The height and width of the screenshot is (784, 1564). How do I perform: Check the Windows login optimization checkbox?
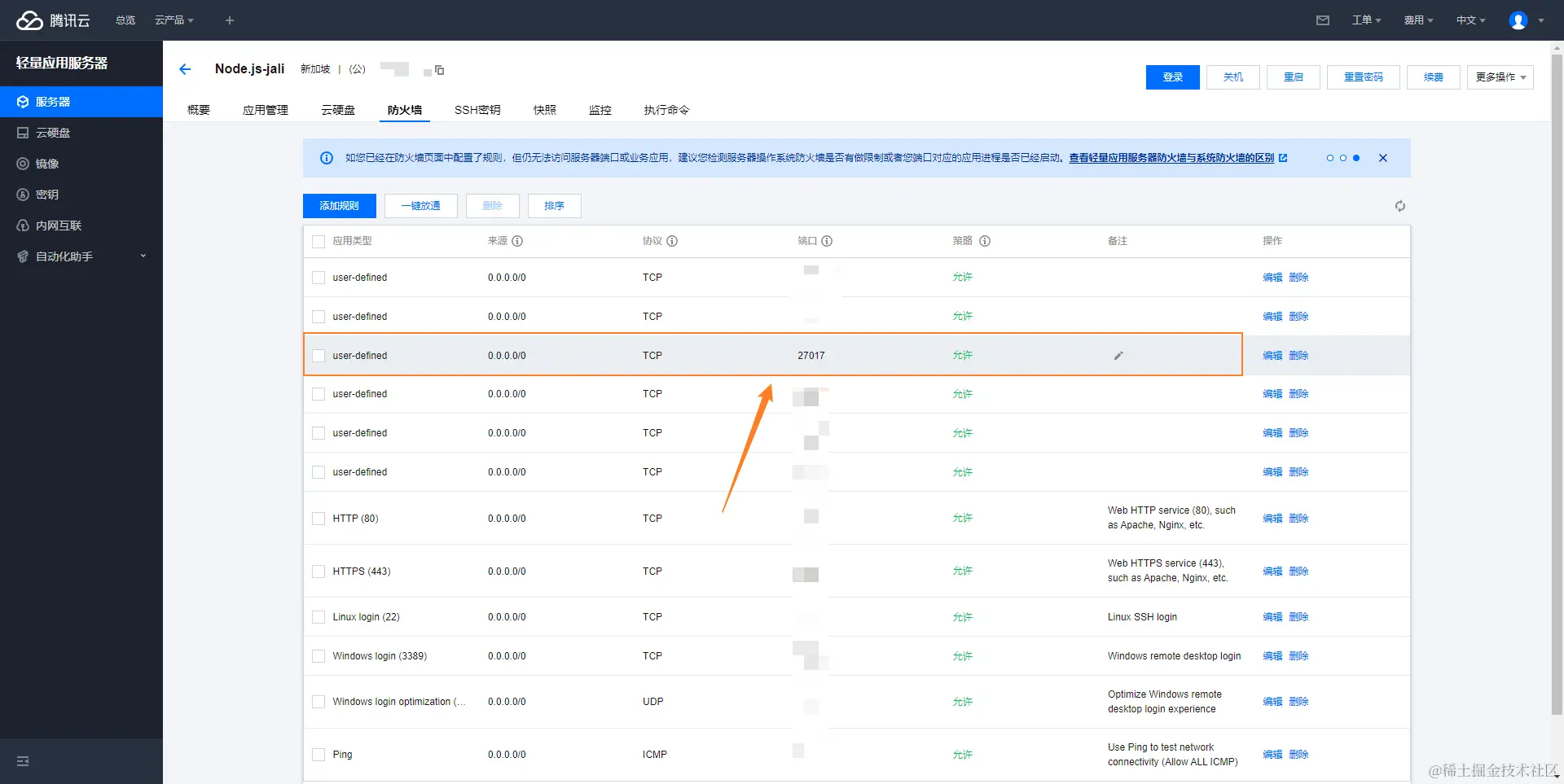[319, 702]
